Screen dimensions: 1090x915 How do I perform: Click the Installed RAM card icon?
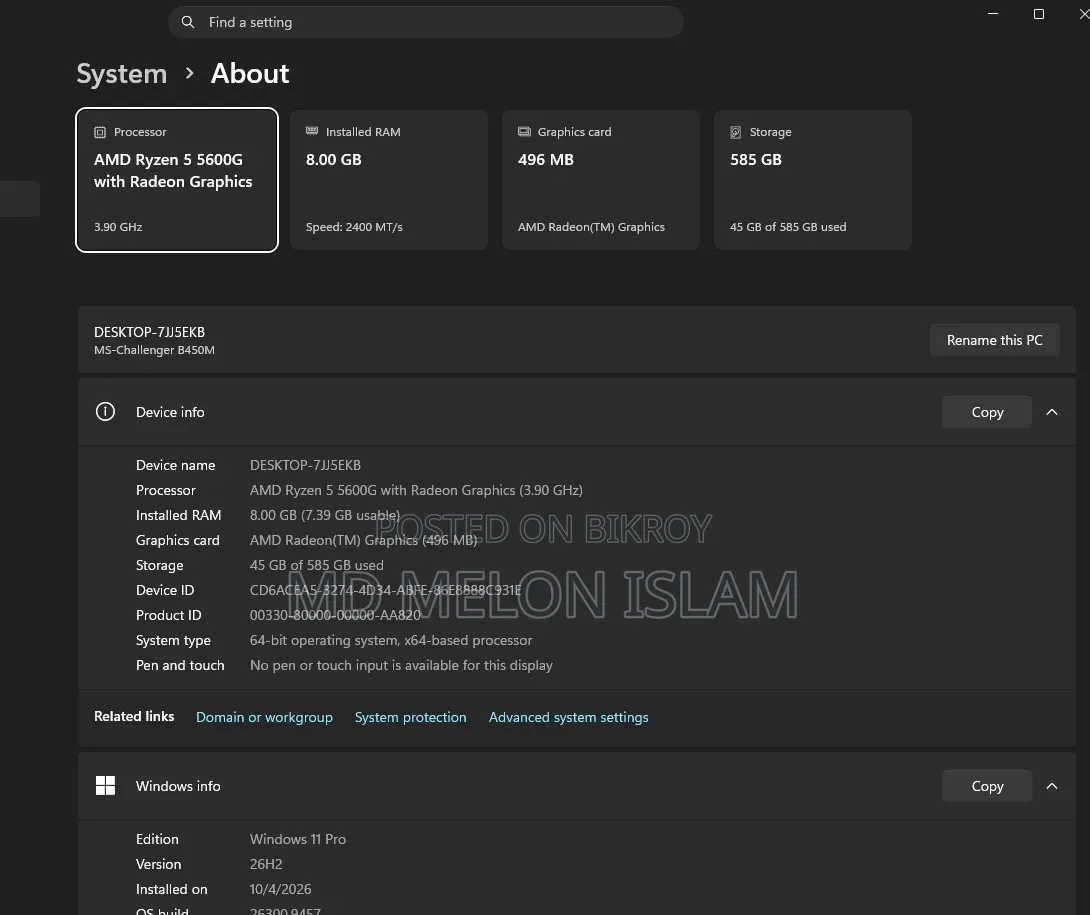[312, 131]
